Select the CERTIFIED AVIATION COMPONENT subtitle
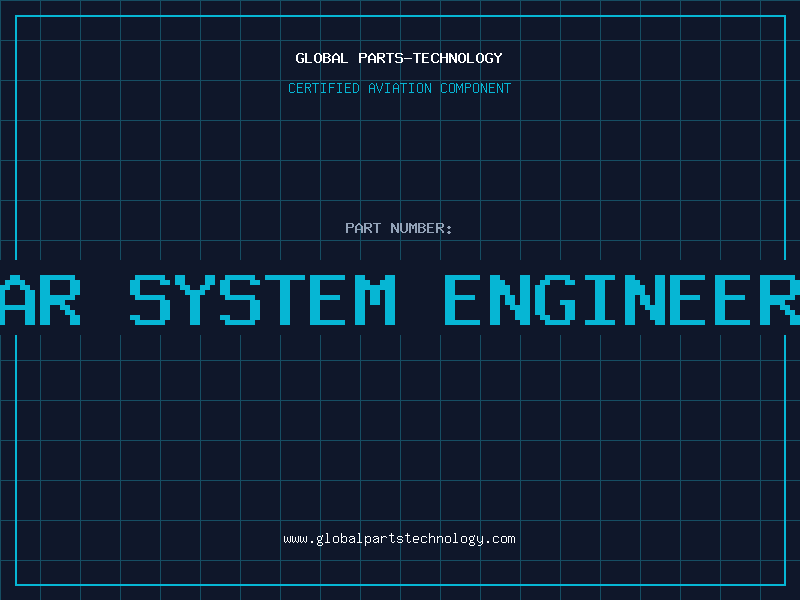This screenshot has width=800, height=600. [399, 88]
